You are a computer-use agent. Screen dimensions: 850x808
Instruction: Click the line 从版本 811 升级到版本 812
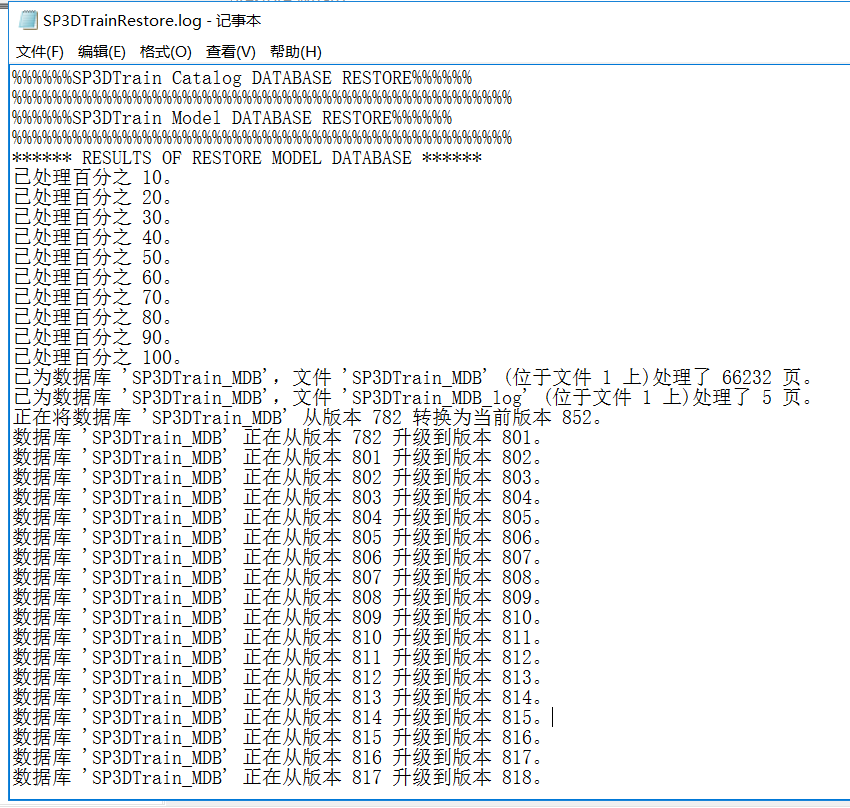277,659
